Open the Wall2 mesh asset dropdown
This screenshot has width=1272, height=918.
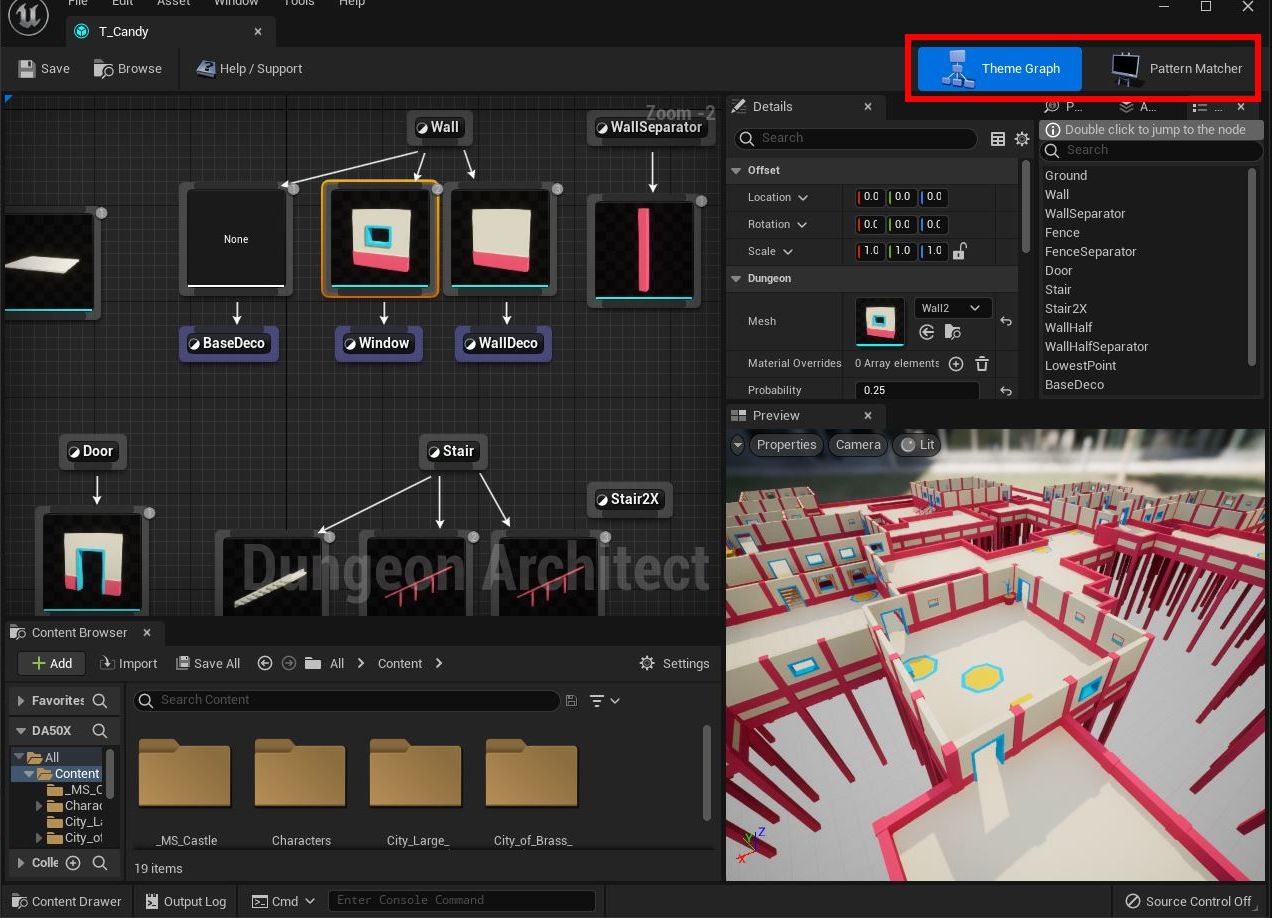click(952, 308)
